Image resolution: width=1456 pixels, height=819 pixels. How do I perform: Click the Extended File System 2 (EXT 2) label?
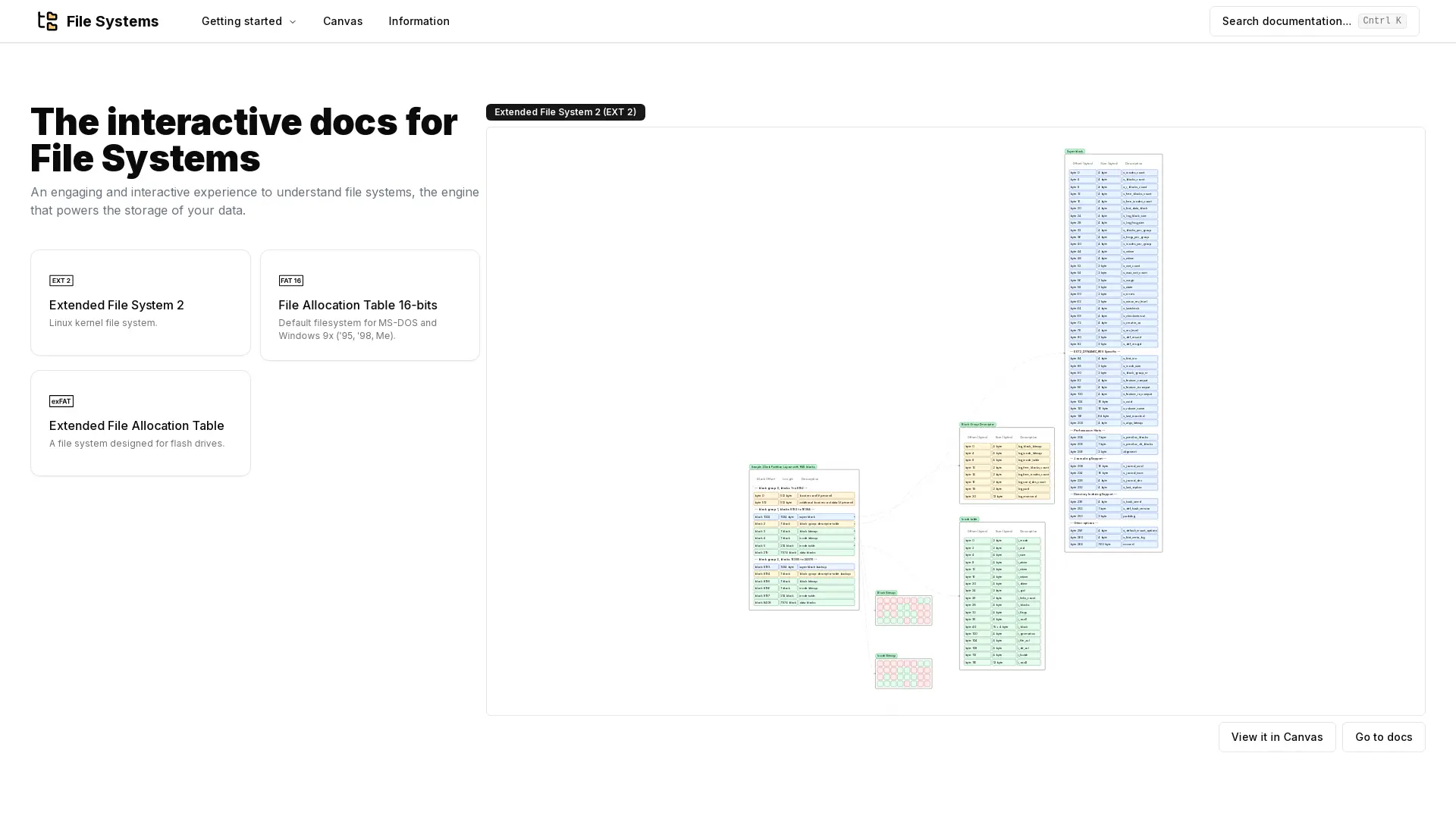coord(565,111)
